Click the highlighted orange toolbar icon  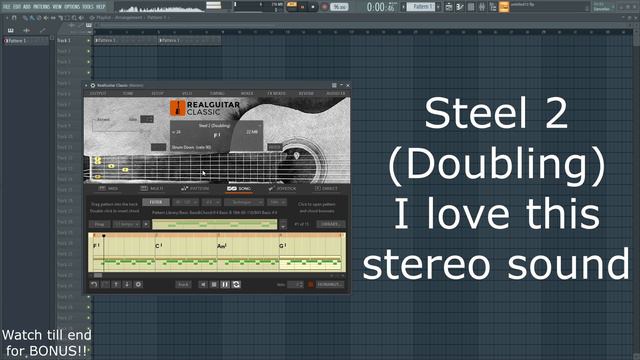click(504, 7)
